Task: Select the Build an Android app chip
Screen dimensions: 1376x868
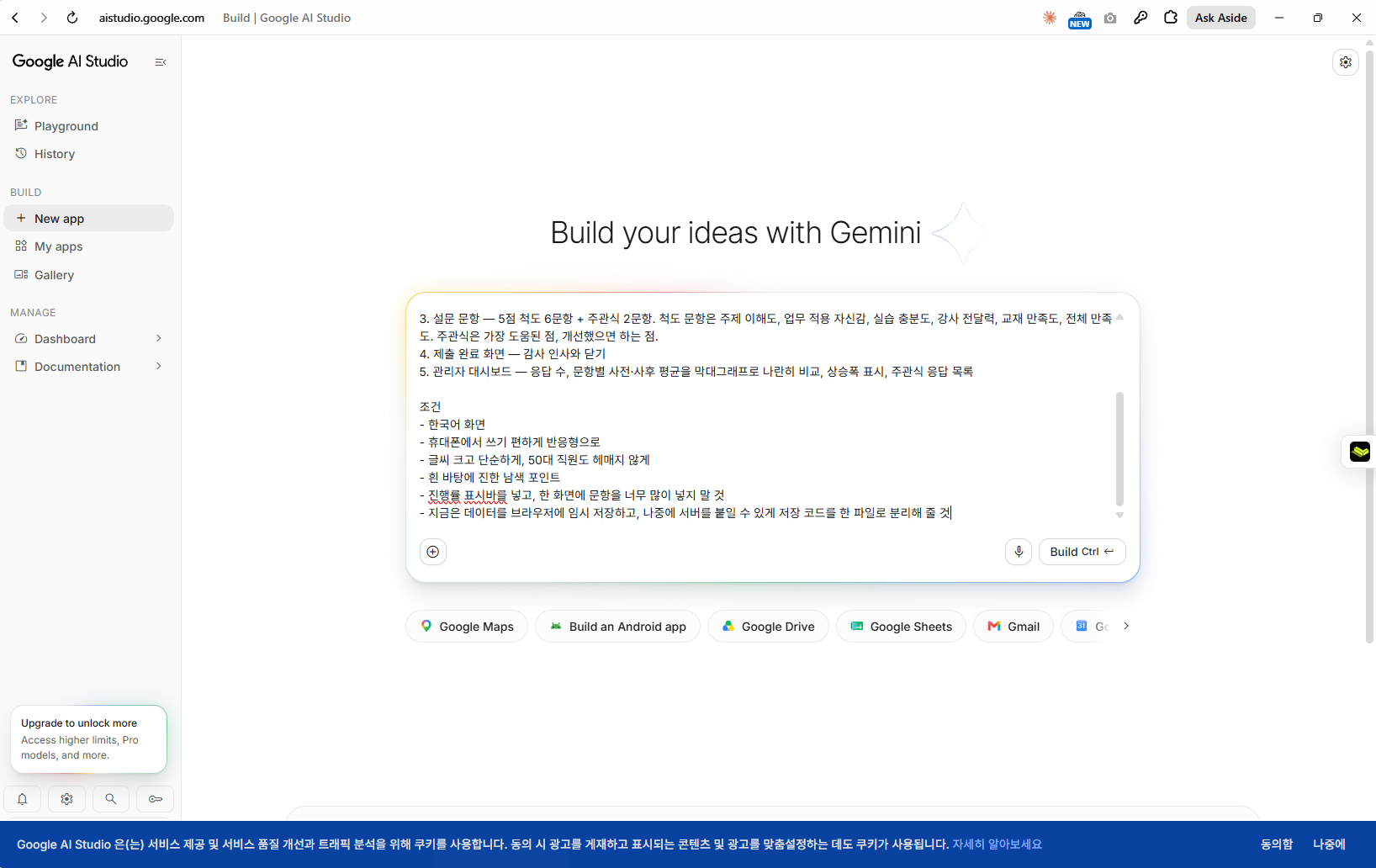Action: (618, 627)
